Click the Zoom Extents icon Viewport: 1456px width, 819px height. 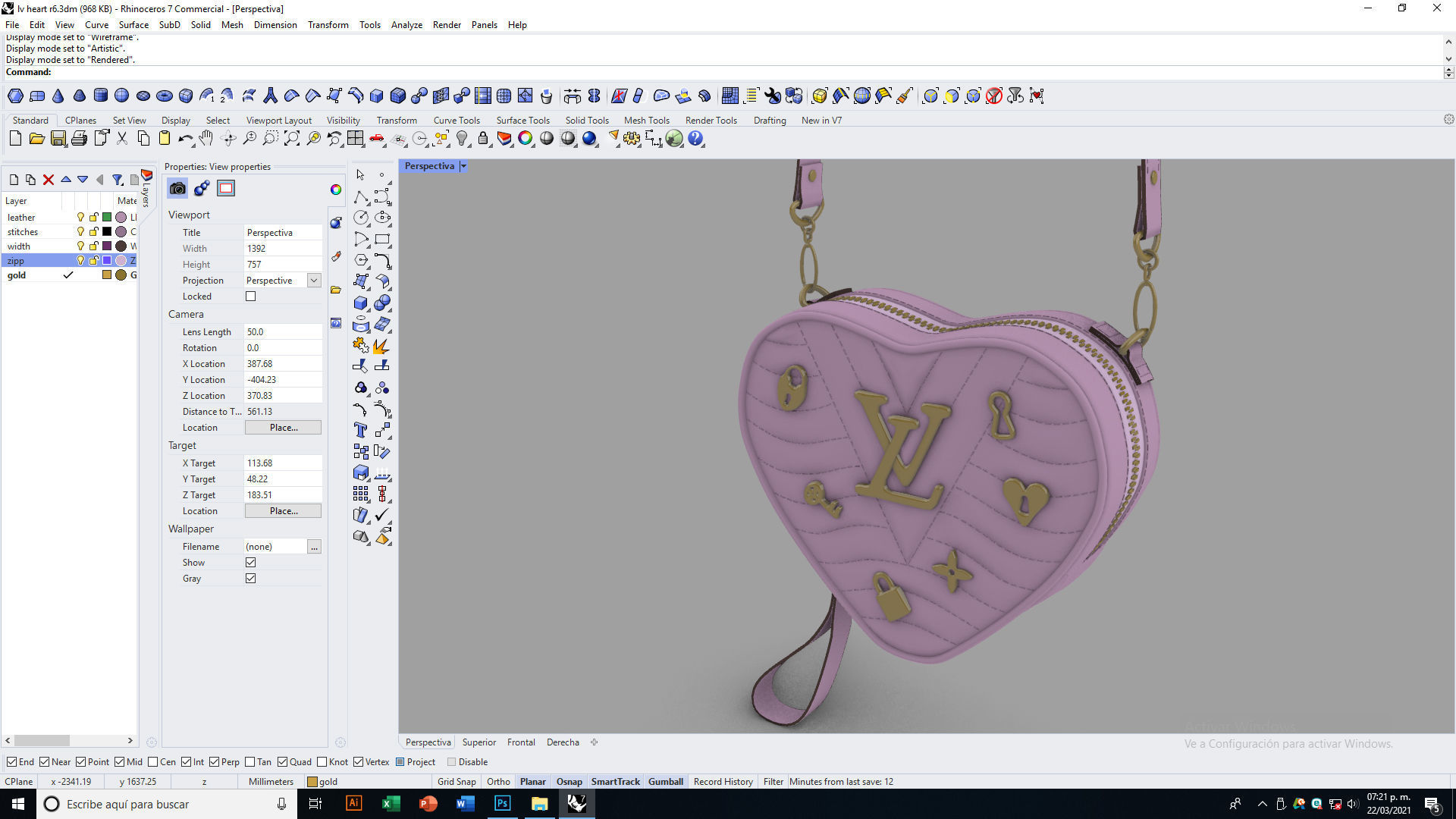pyautogui.click(x=291, y=139)
